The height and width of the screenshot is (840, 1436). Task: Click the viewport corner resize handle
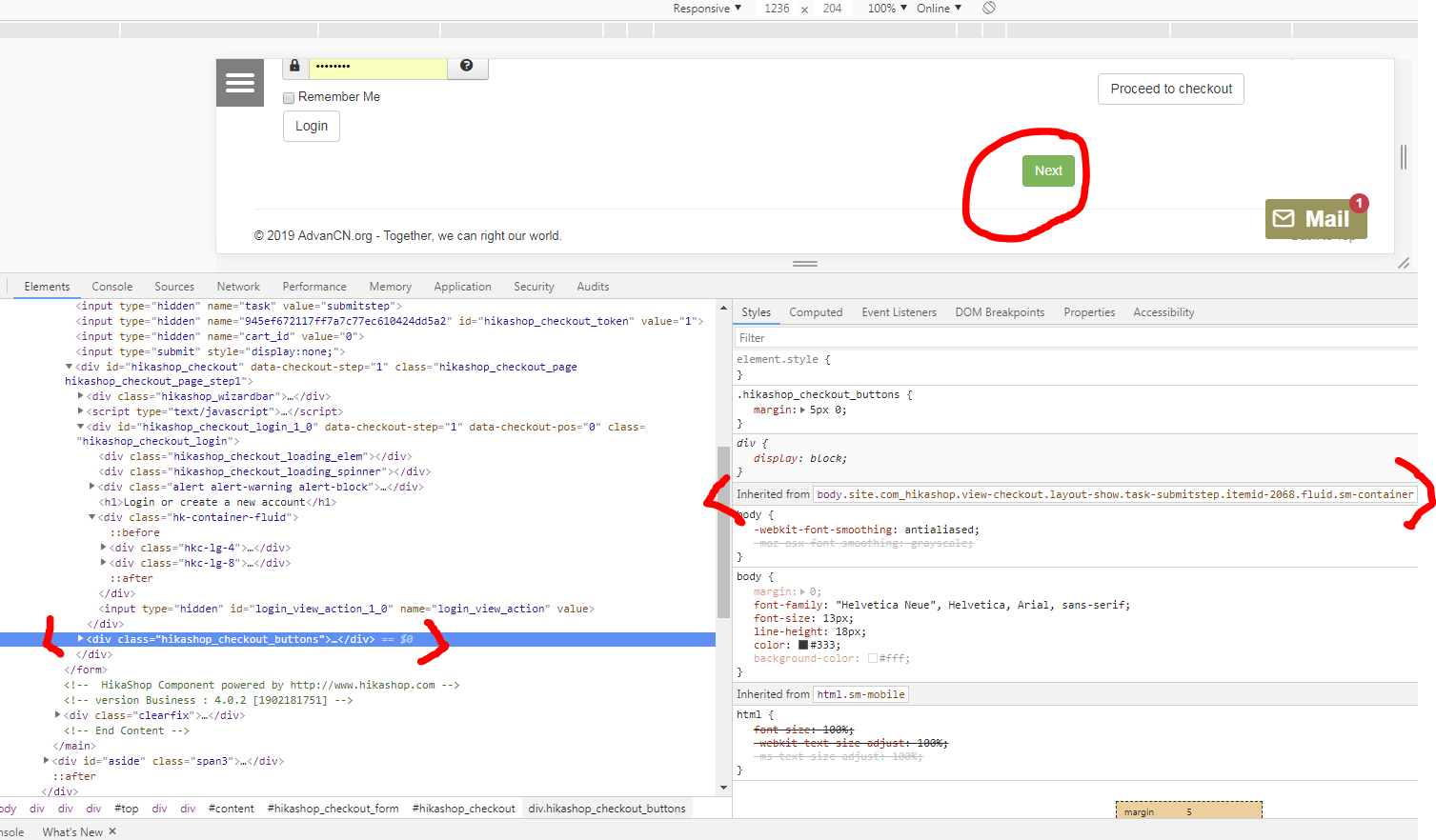click(x=1403, y=263)
